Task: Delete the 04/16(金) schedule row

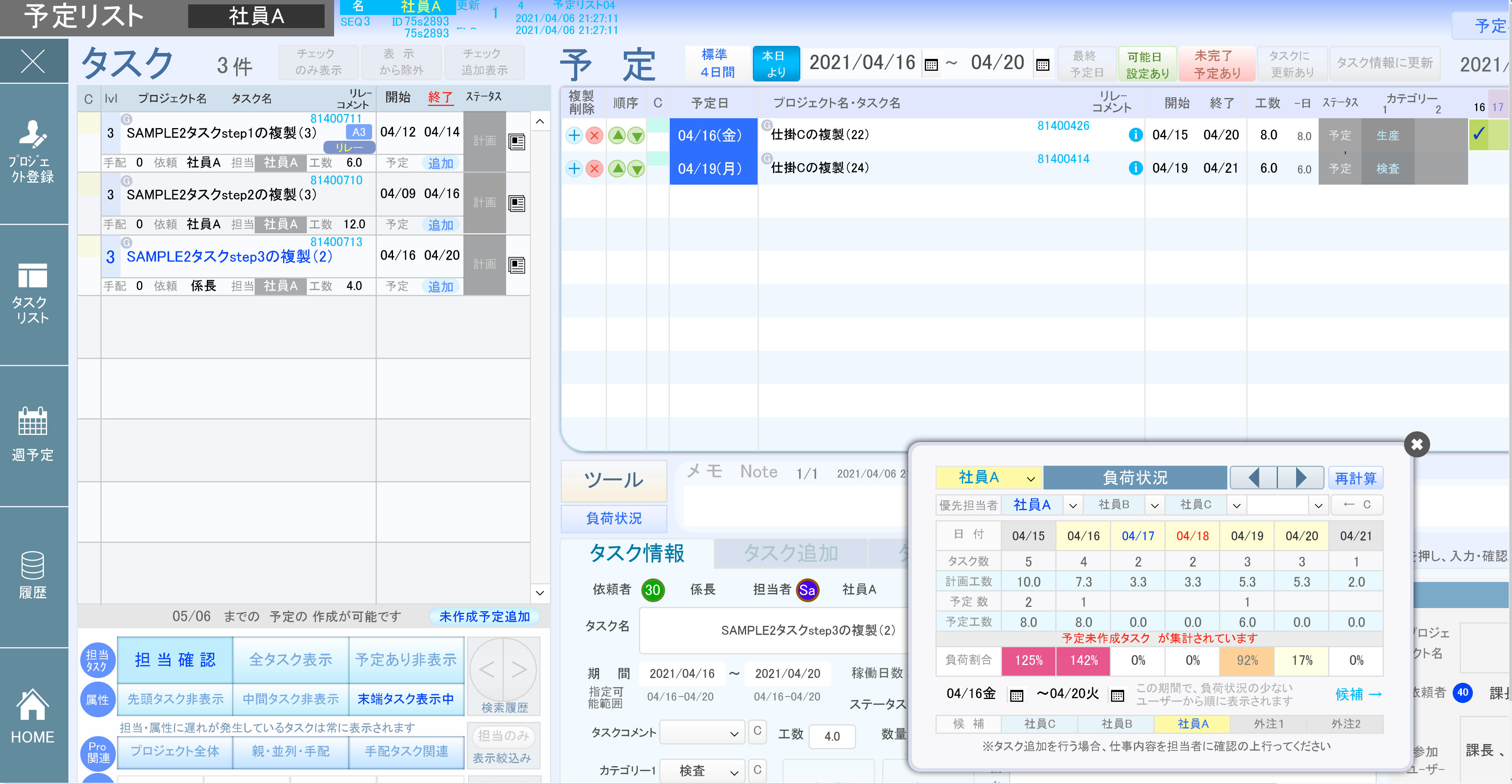Action: click(x=595, y=136)
